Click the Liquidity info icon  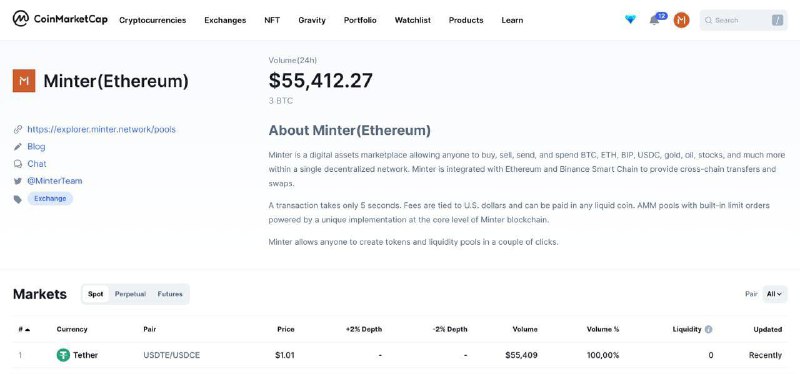(708, 329)
